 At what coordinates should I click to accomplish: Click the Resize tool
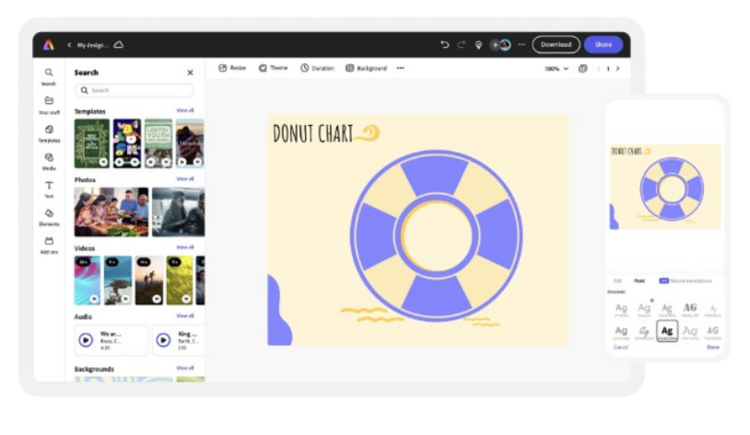[232, 68]
